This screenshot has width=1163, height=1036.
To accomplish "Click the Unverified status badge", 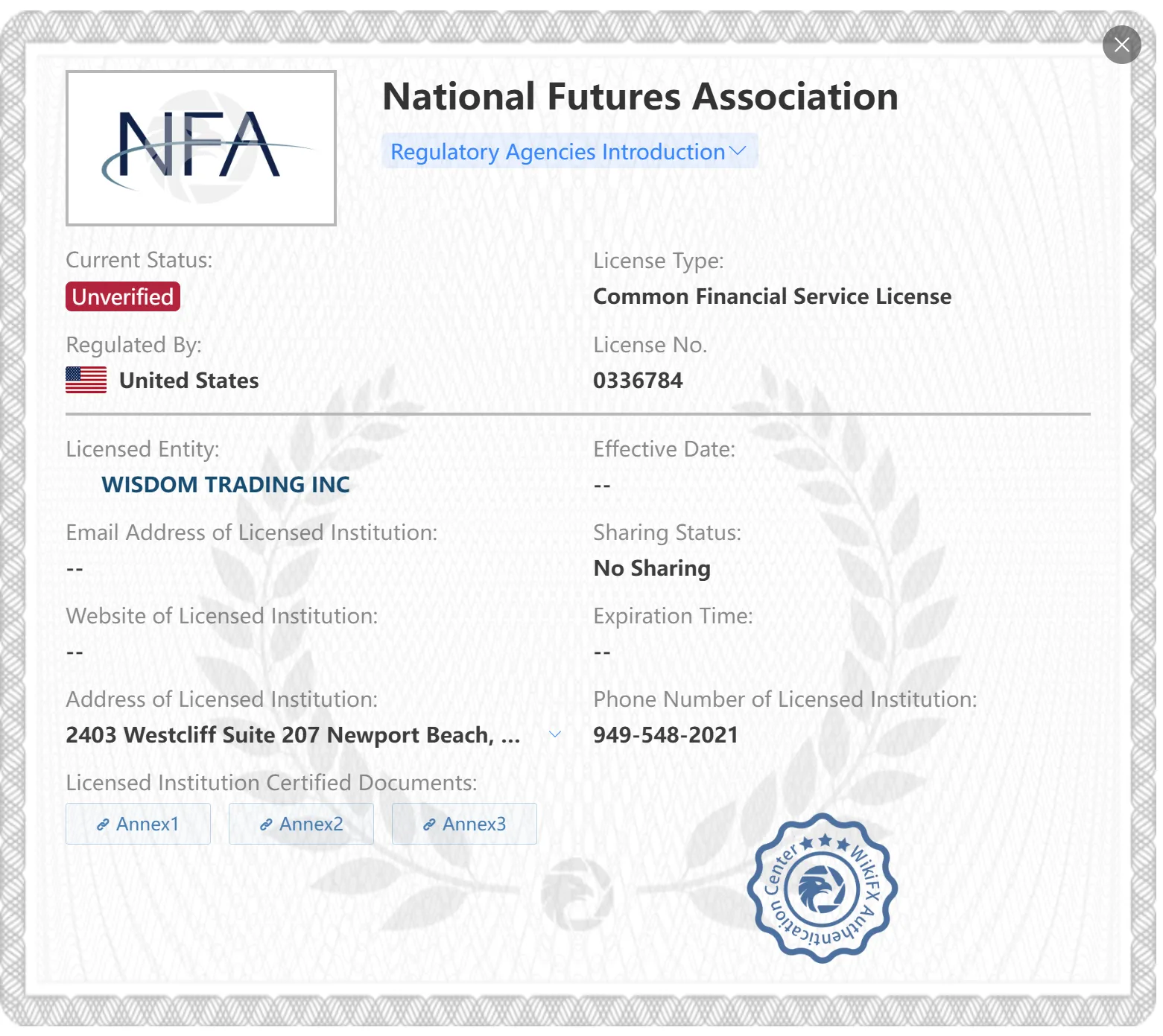I will point(123,296).
